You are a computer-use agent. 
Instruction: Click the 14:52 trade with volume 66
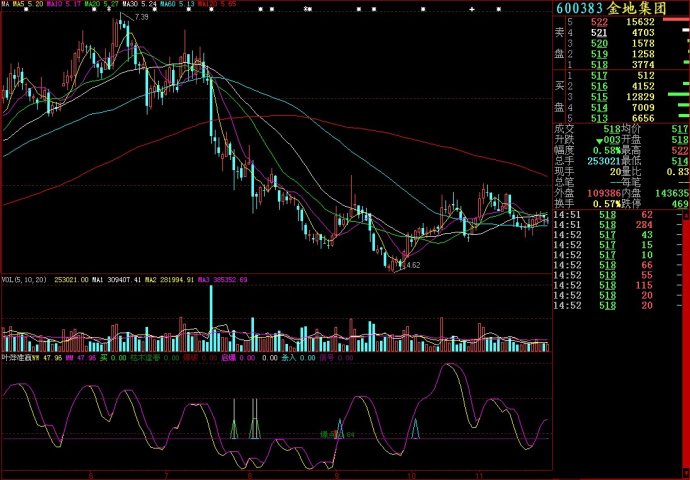617,265
